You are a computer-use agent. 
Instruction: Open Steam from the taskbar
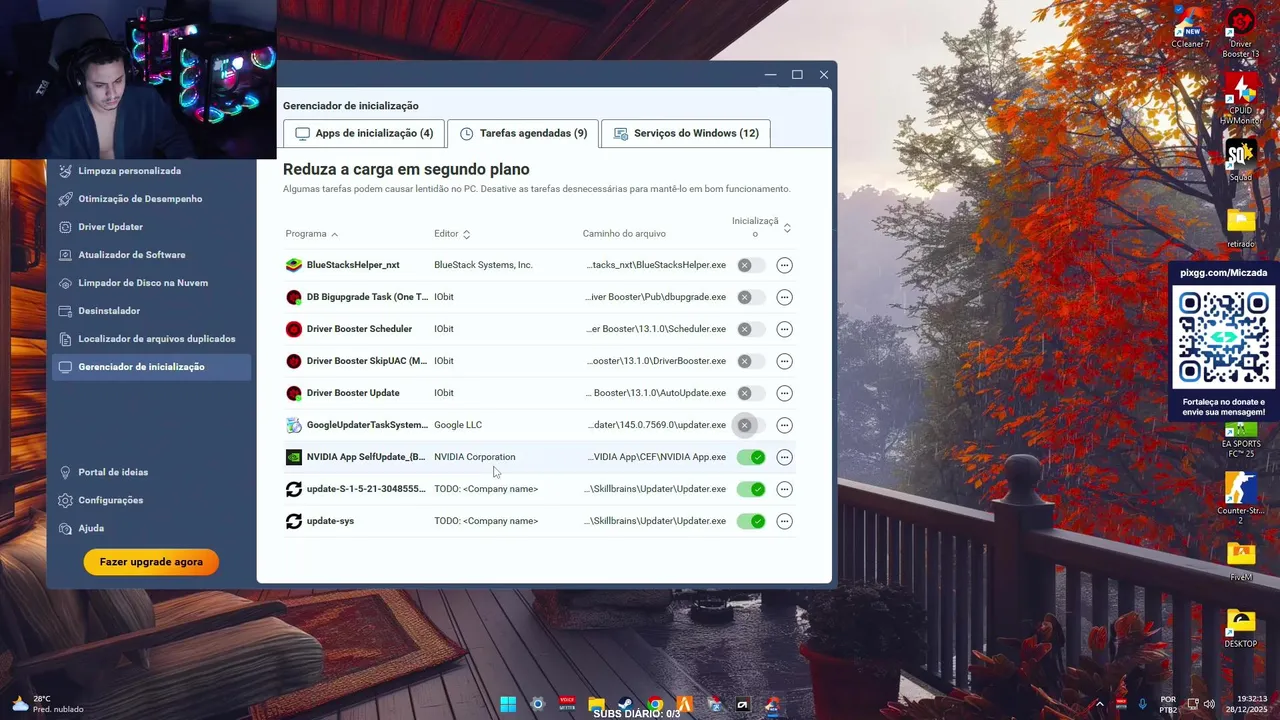(625, 704)
